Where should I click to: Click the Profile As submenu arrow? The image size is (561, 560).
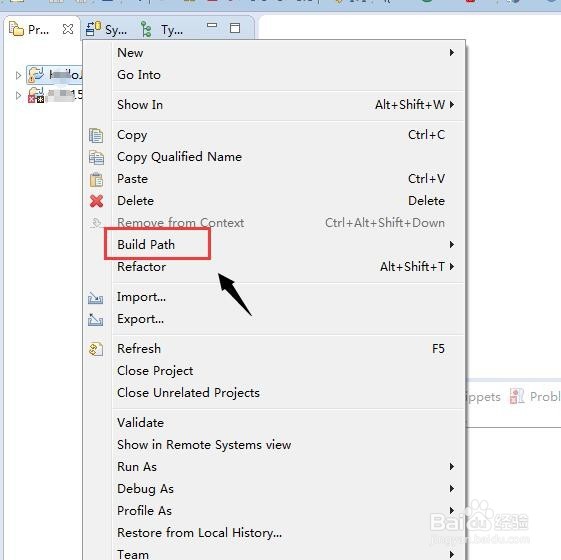pos(452,511)
